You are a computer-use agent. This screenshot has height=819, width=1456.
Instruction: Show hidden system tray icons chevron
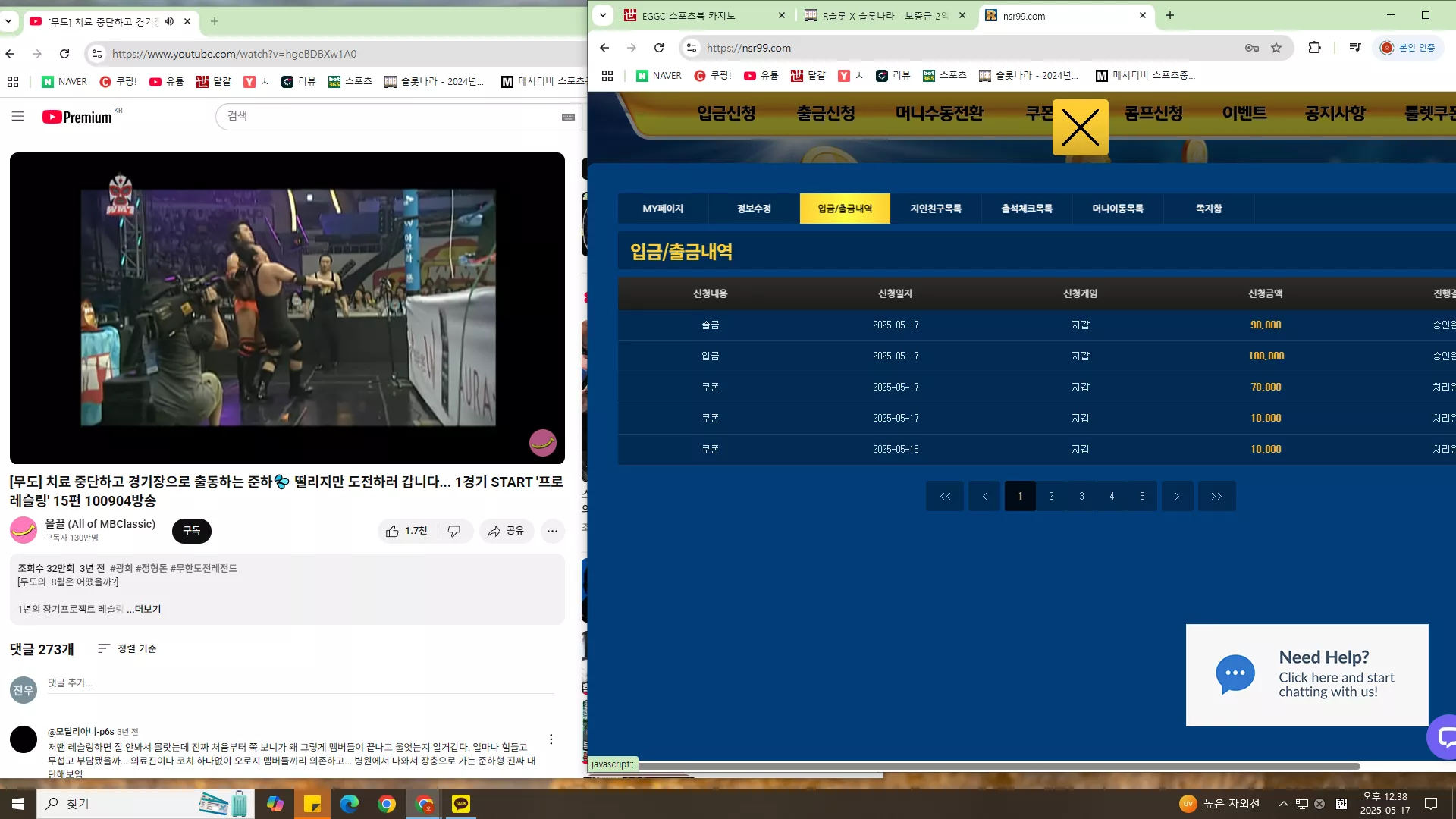1283,804
